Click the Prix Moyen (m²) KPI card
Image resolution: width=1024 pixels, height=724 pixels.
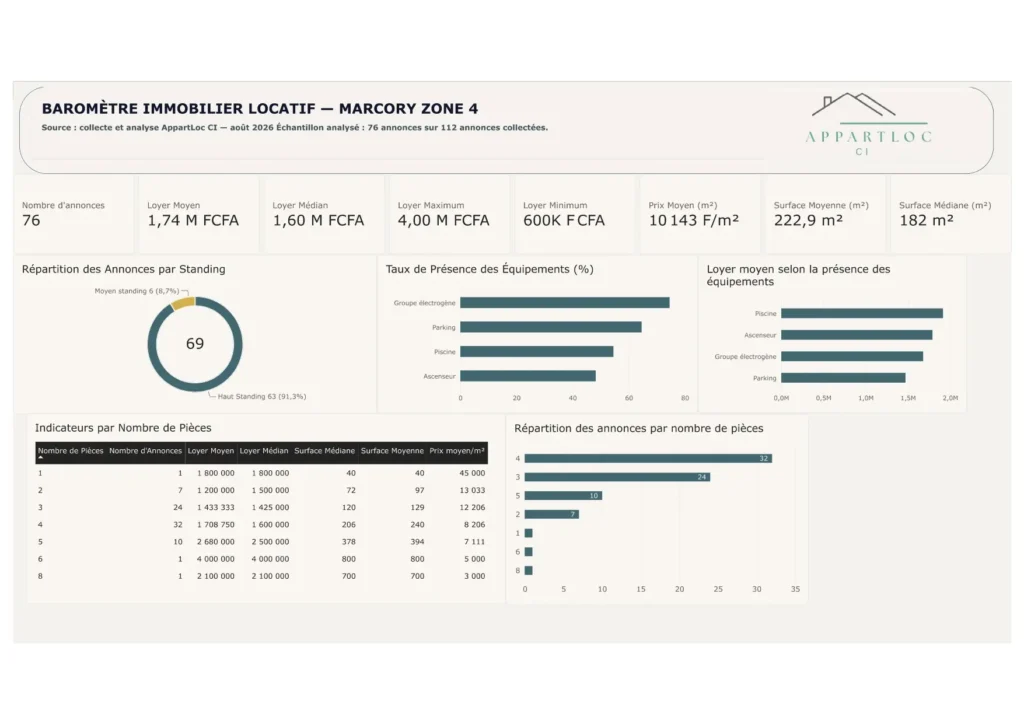pos(699,214)
